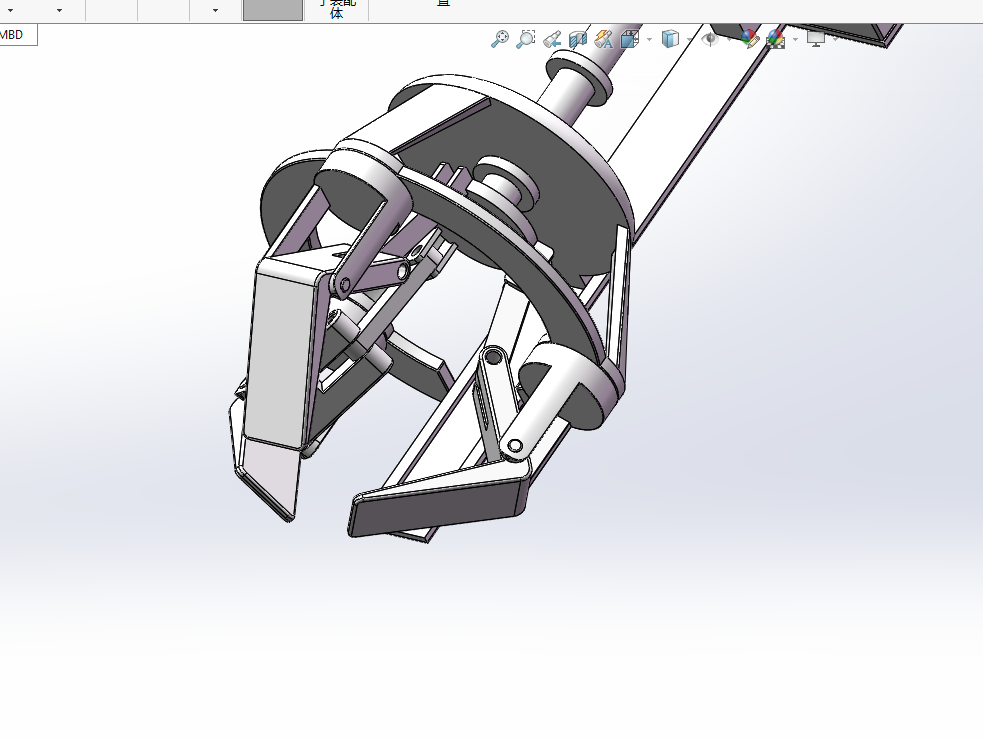This screenshot has height=739, width=983.
Task: Open the View Orientation cube icon
Action: pyautogui.click(x=629, y=39)
